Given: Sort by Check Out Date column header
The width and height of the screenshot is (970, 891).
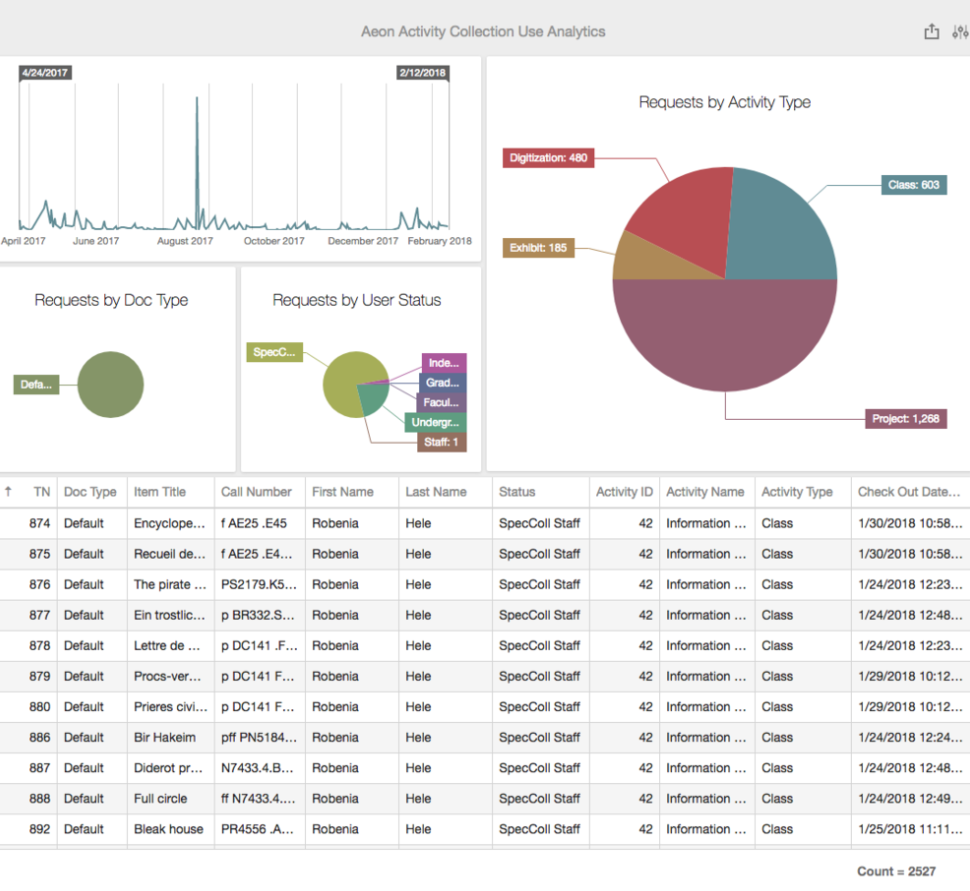Looking at the screenshot, I should coord(906,492).
